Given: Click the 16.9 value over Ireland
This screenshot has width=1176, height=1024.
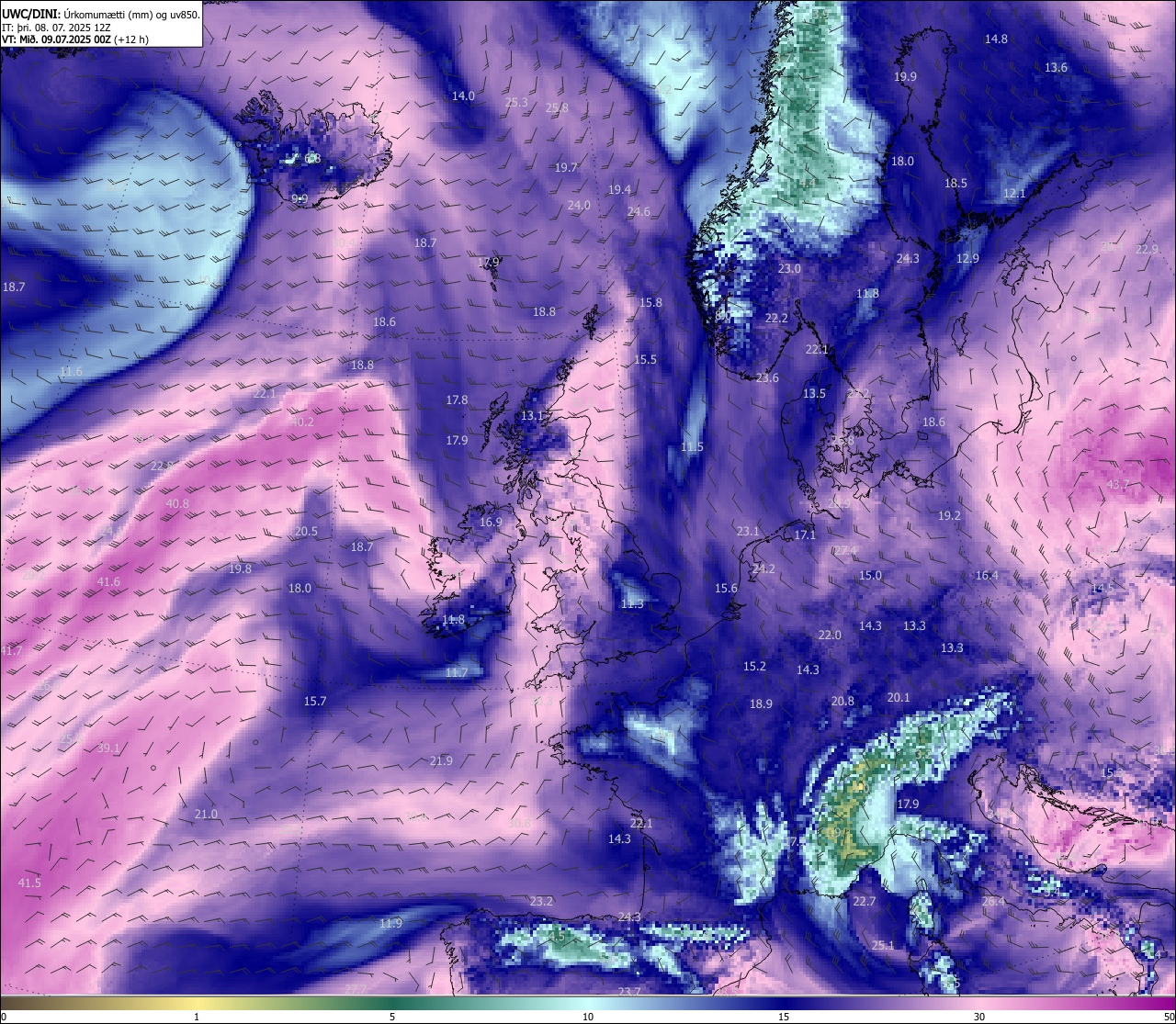Looking at the screenshot, I should click(491, 523).
